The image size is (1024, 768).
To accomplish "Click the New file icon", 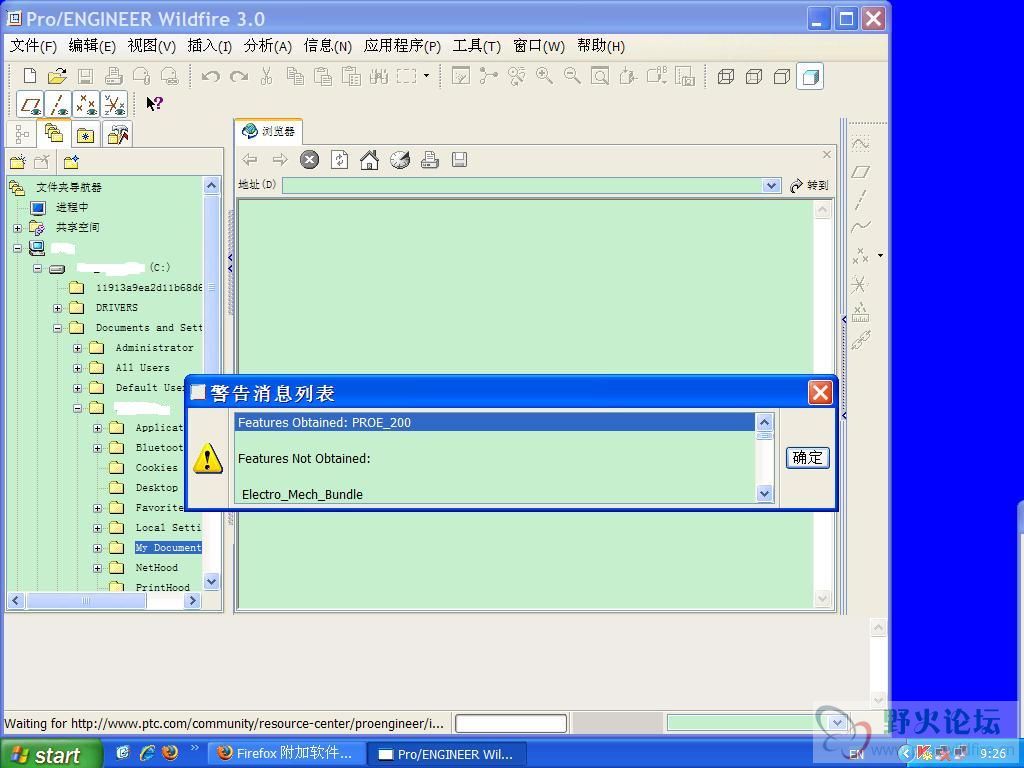I will pos(30,76).
